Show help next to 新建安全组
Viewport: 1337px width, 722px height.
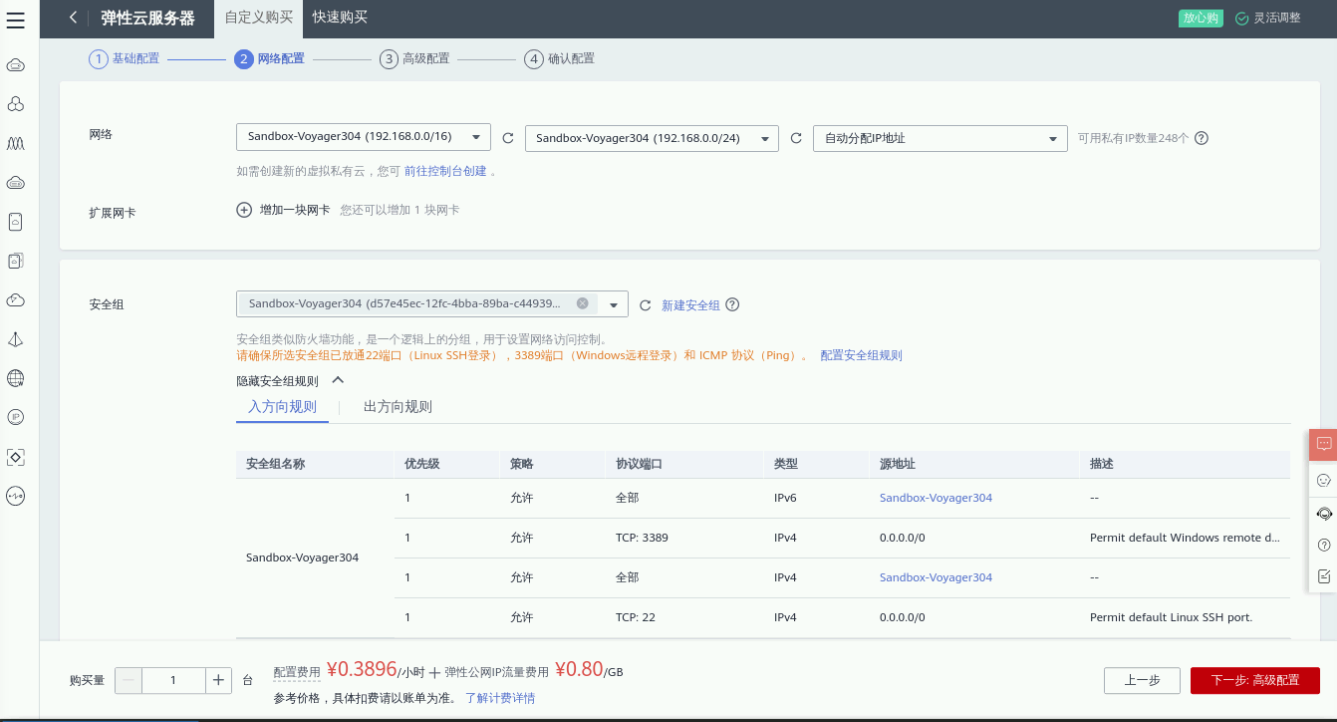732,305
